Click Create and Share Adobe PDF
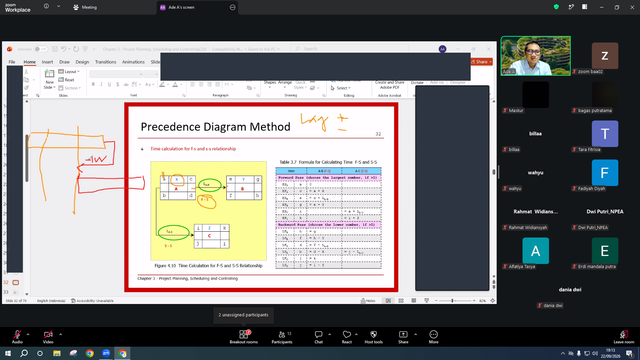This screenshot has height=360, width=640. coord(390,84)
